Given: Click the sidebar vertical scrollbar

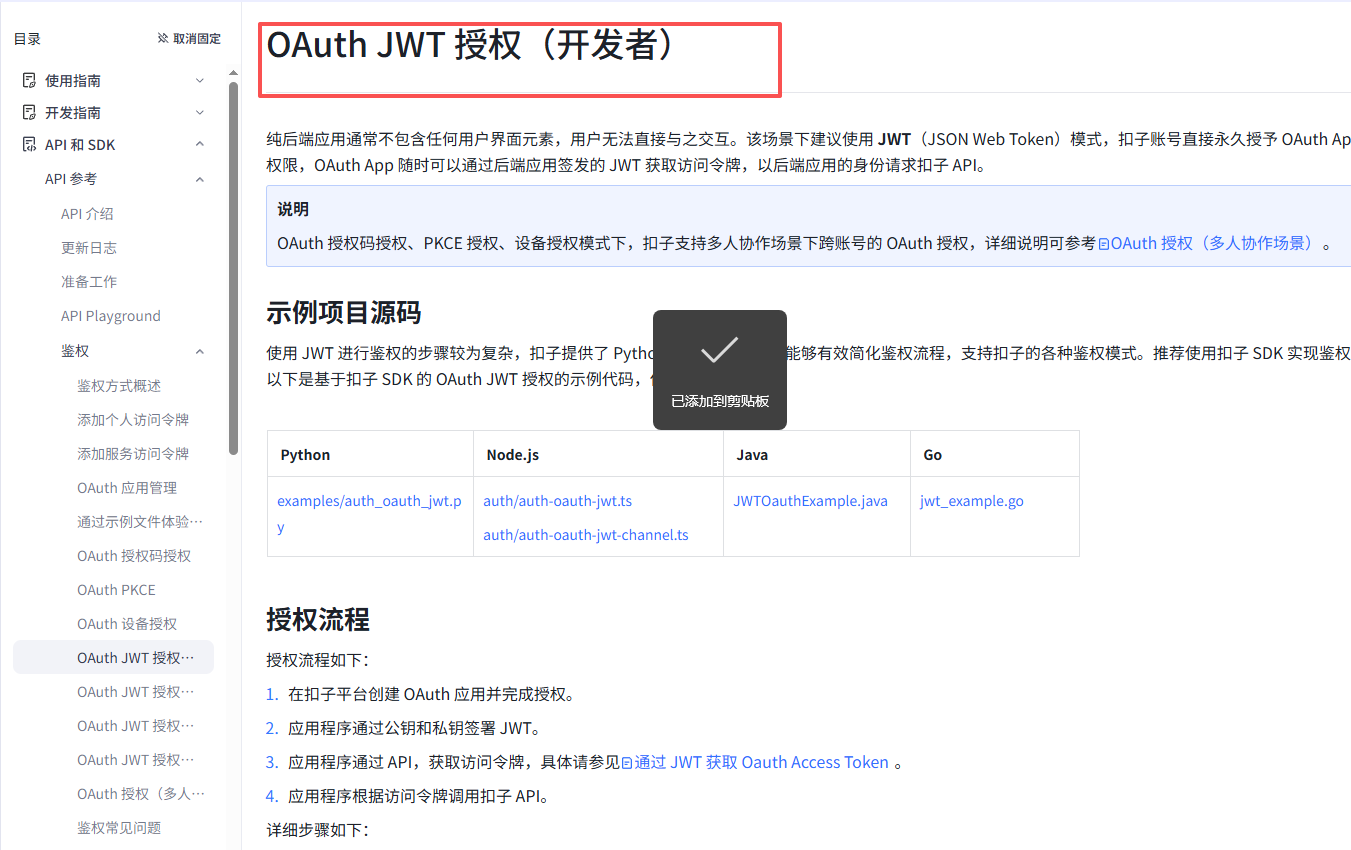Looking at the screenshot, I should click(x=233, y=268).
